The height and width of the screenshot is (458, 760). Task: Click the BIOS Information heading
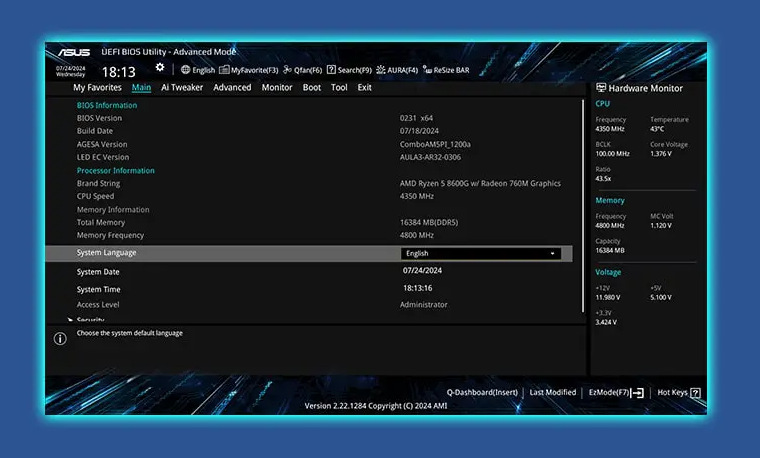click(x=107, y=105)
